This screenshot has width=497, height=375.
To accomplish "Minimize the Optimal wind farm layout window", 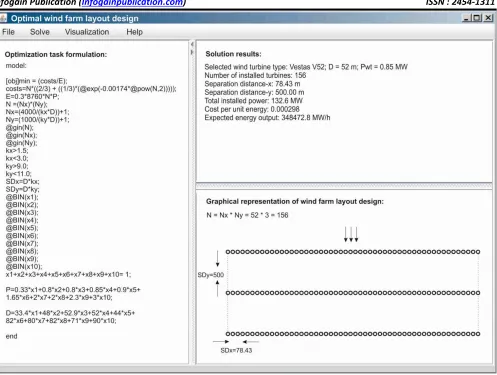I will 466,18.
